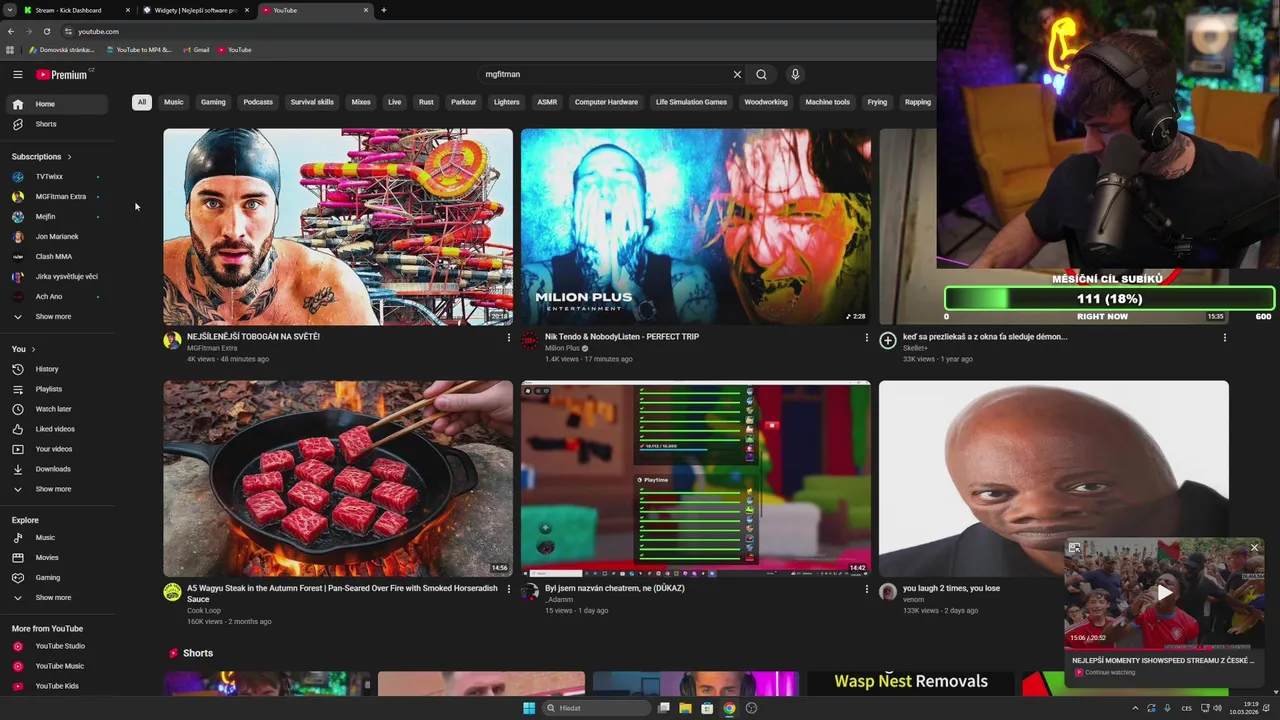Open Jon Marianek subscription channel
Viewport: 1280px width, 720px height.
click(57, 237)
